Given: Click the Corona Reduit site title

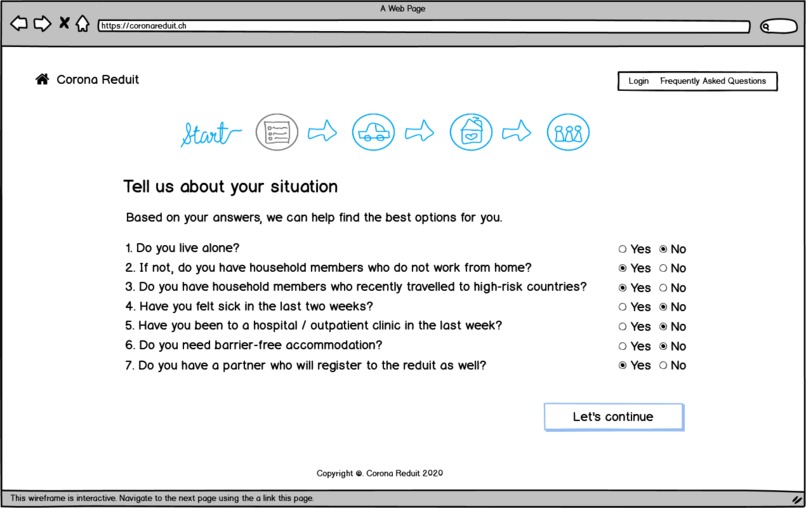Looking at the screenshot, I should [98, 80].
